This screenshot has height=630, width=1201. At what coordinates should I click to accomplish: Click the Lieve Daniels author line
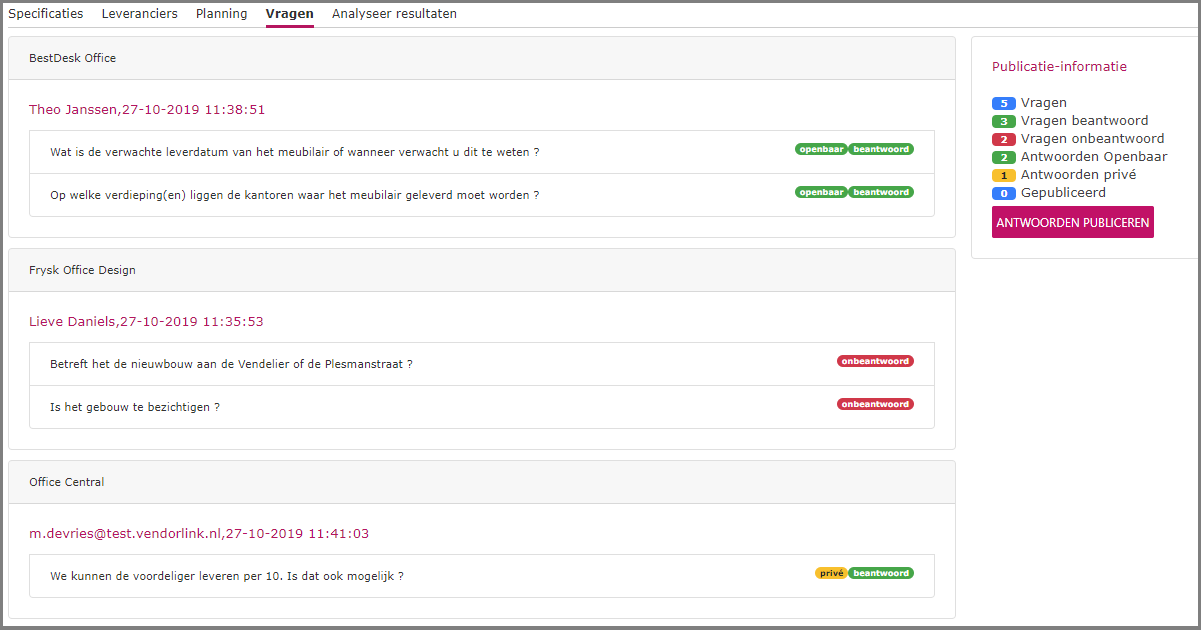[146, 322]
